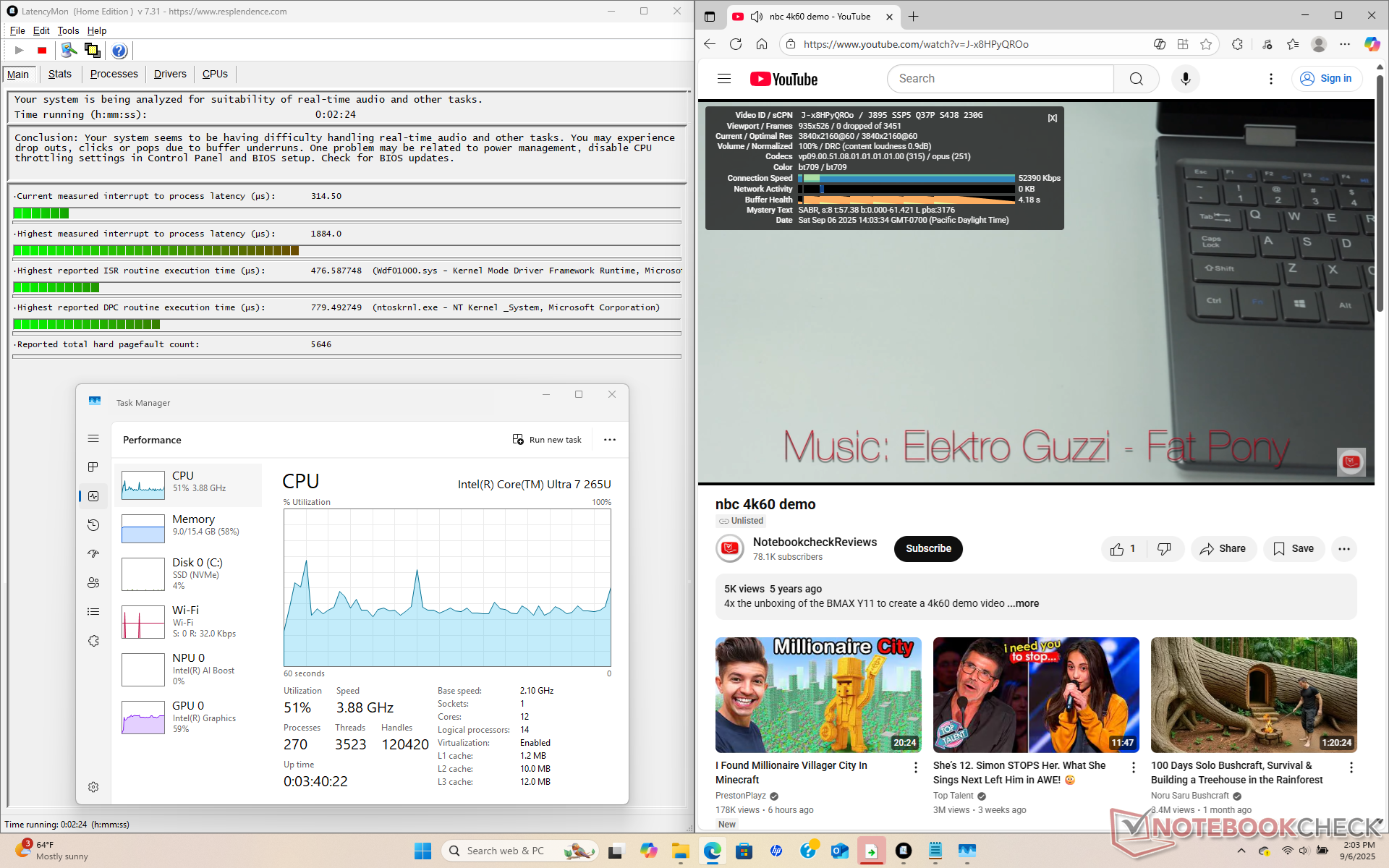The width and height of the screenshot is (1389, 868).
Task: Open Task Manager App history icon
Action: tap(93, 525)
